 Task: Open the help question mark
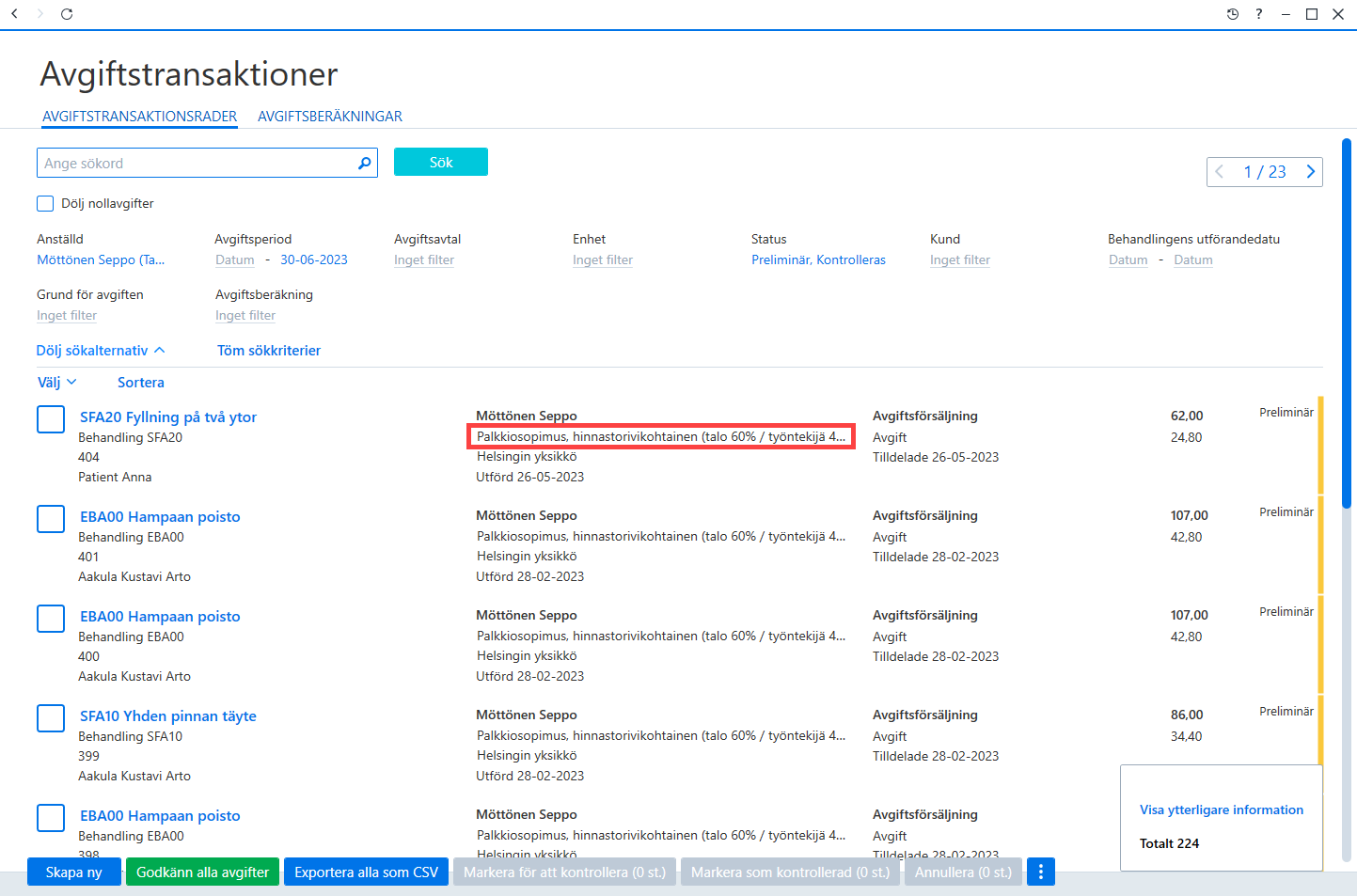[1259, 14]
